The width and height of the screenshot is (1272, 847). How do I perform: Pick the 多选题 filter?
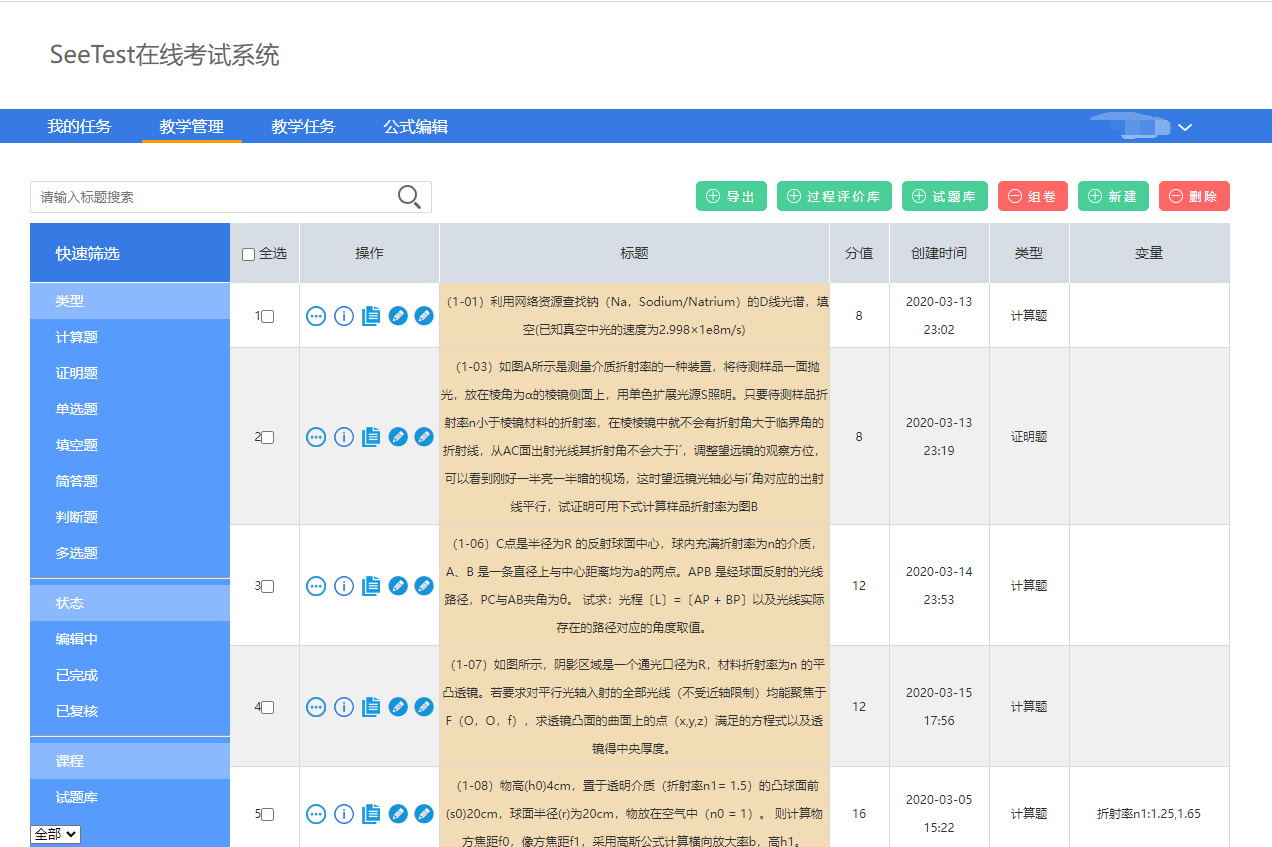click(x=77, y=553)
